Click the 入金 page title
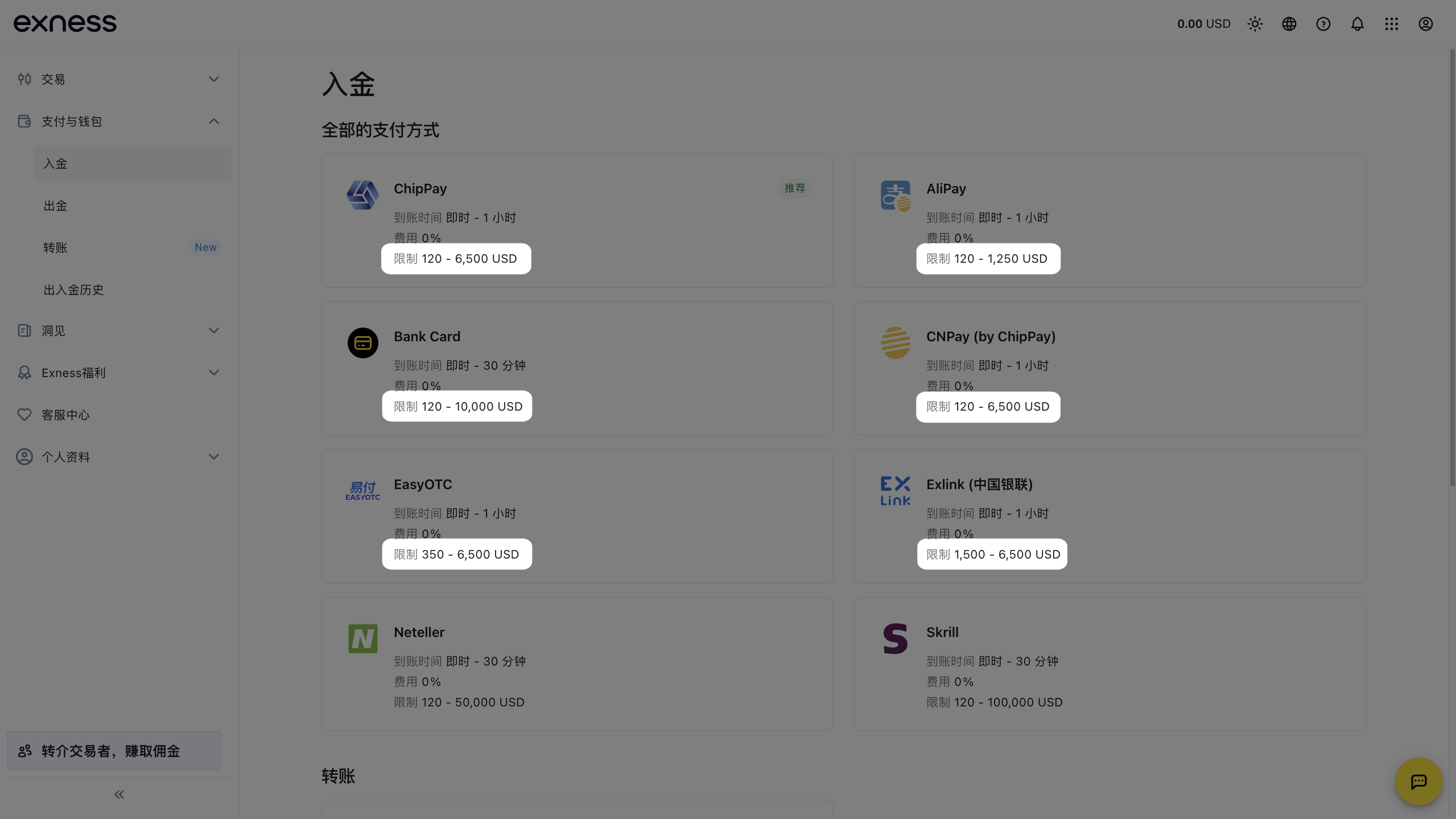Image resolution: width=1456 pixels, height=819 pixels. coord(348,84)
